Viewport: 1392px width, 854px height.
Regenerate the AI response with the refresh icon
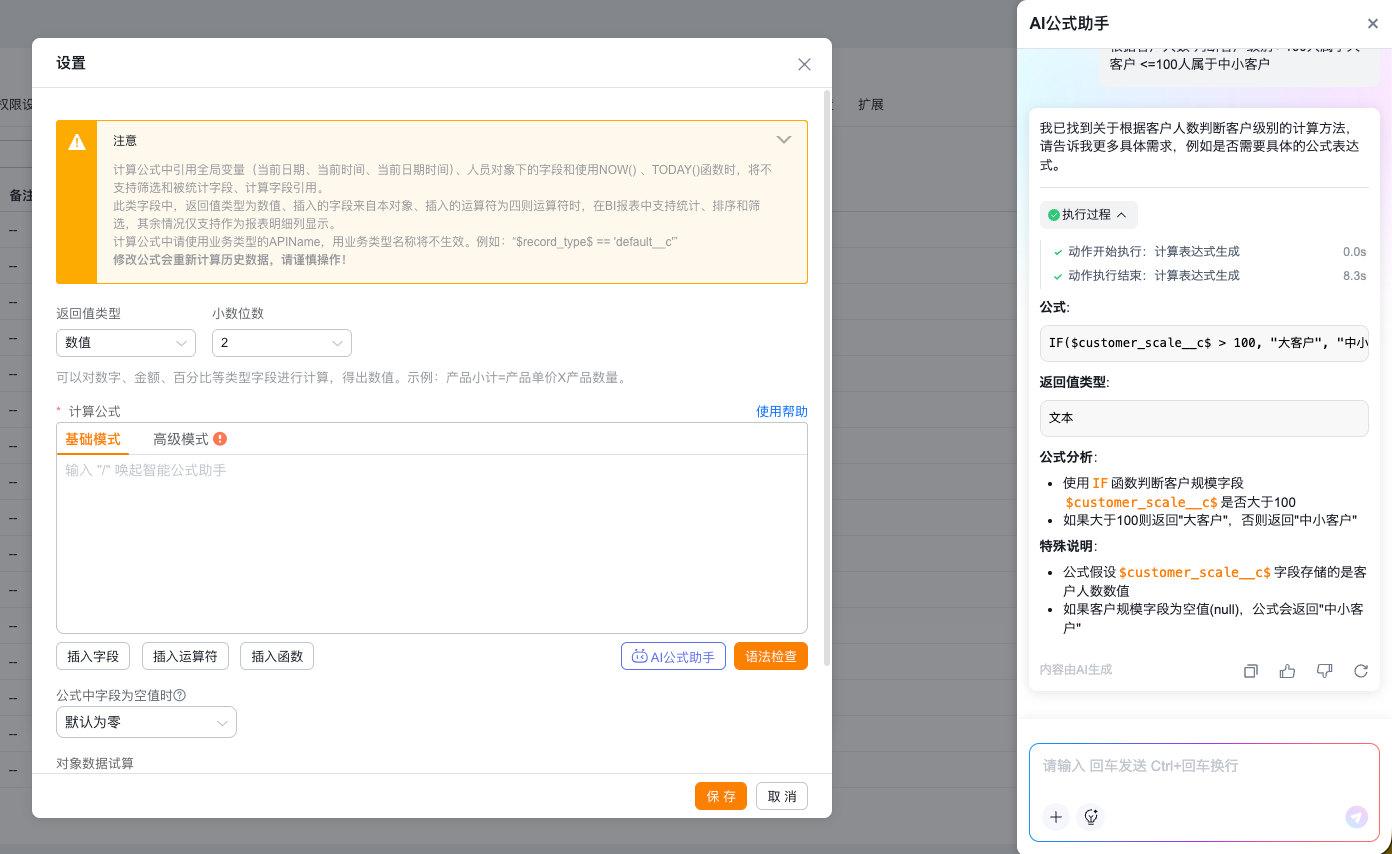[1361, 671]
